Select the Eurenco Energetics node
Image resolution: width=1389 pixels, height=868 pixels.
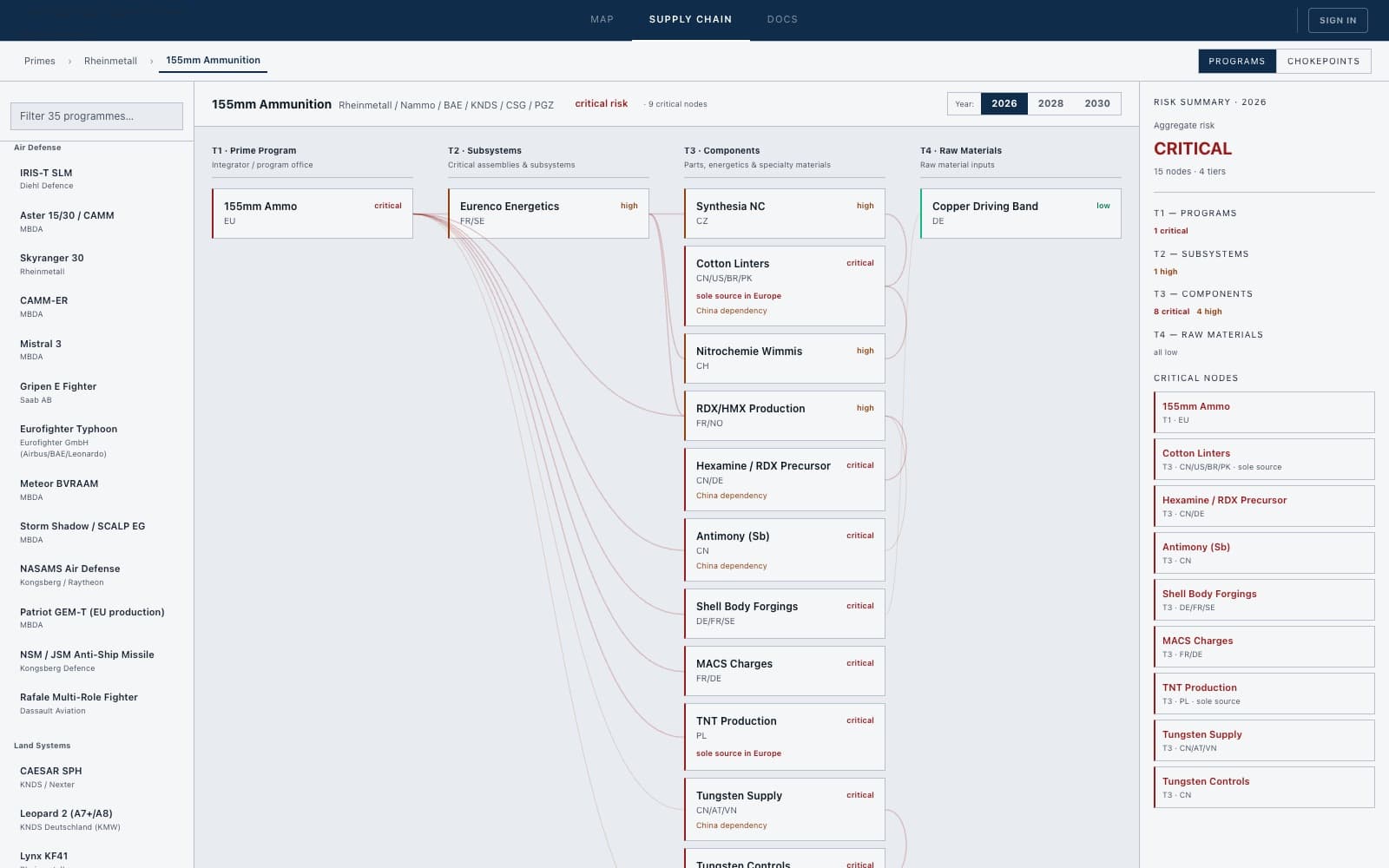549,214
